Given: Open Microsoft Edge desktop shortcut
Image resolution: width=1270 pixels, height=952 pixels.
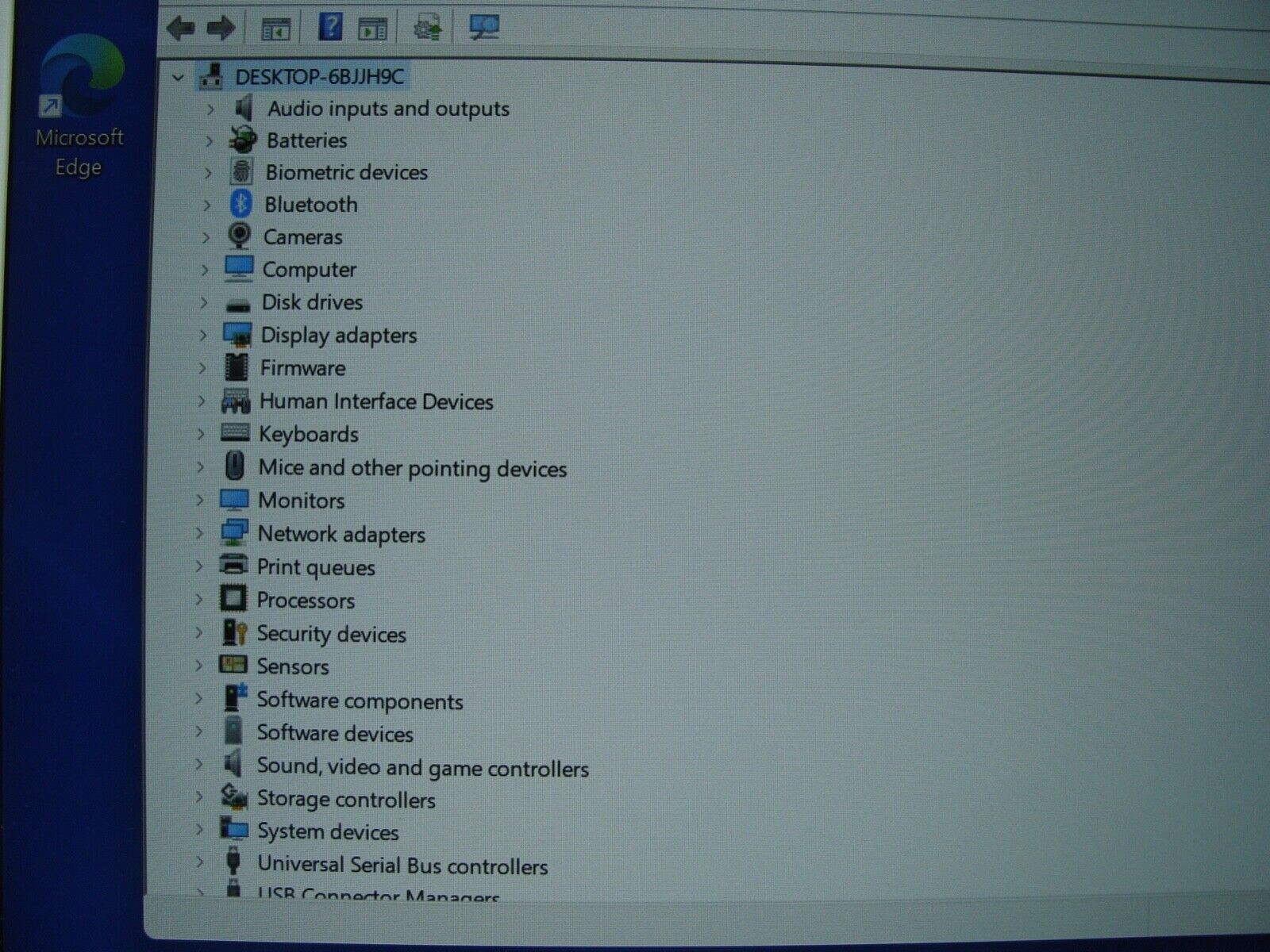Looking at the screenshot, I should 79,103.
